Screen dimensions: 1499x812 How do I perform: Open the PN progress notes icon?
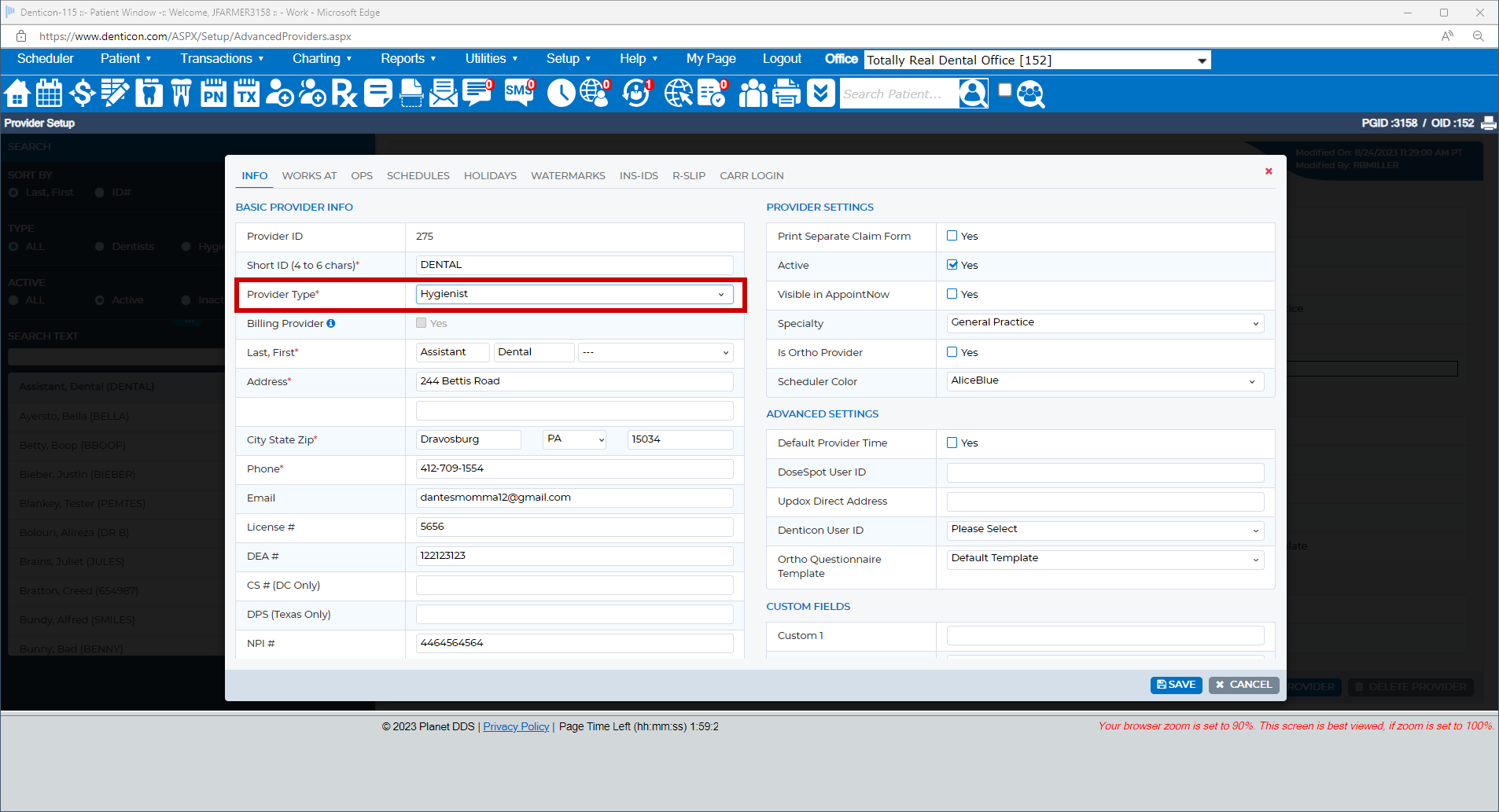(213, 94)
